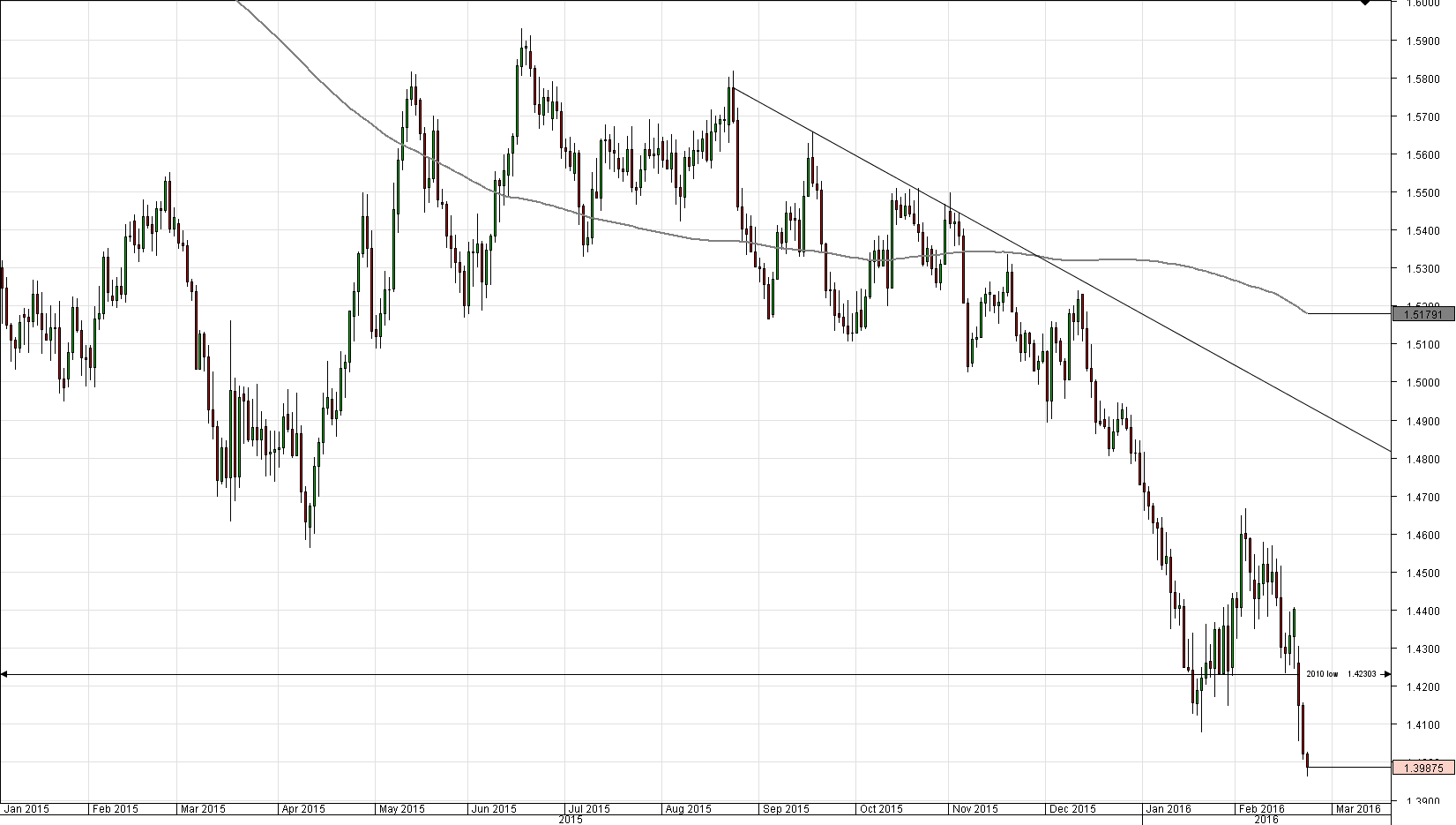Click the 1.51791 moving average price tag
The width and height of the screenshot is (1456, 825).
(1422, 313)
